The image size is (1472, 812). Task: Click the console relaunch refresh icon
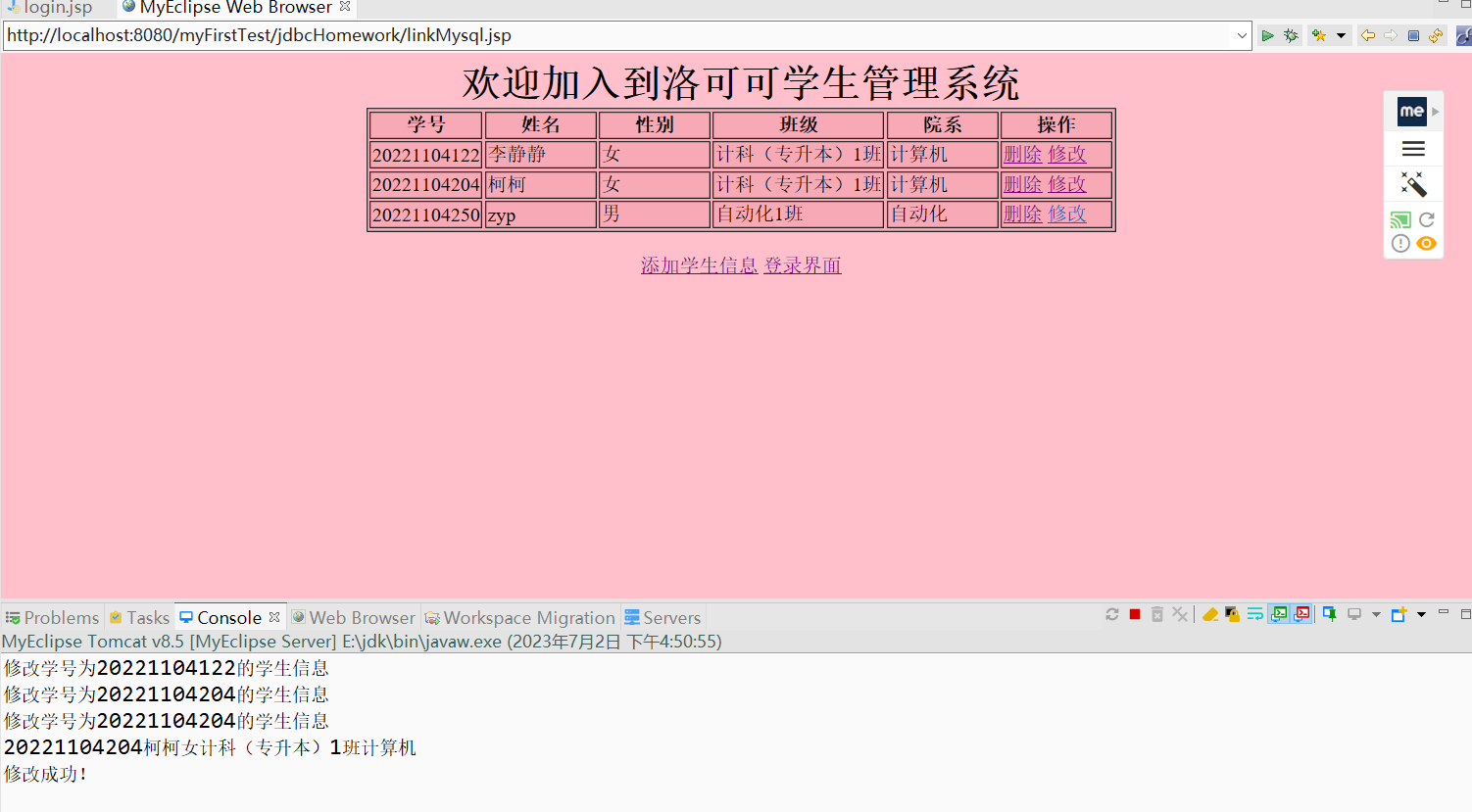(x=1111, y=614)
